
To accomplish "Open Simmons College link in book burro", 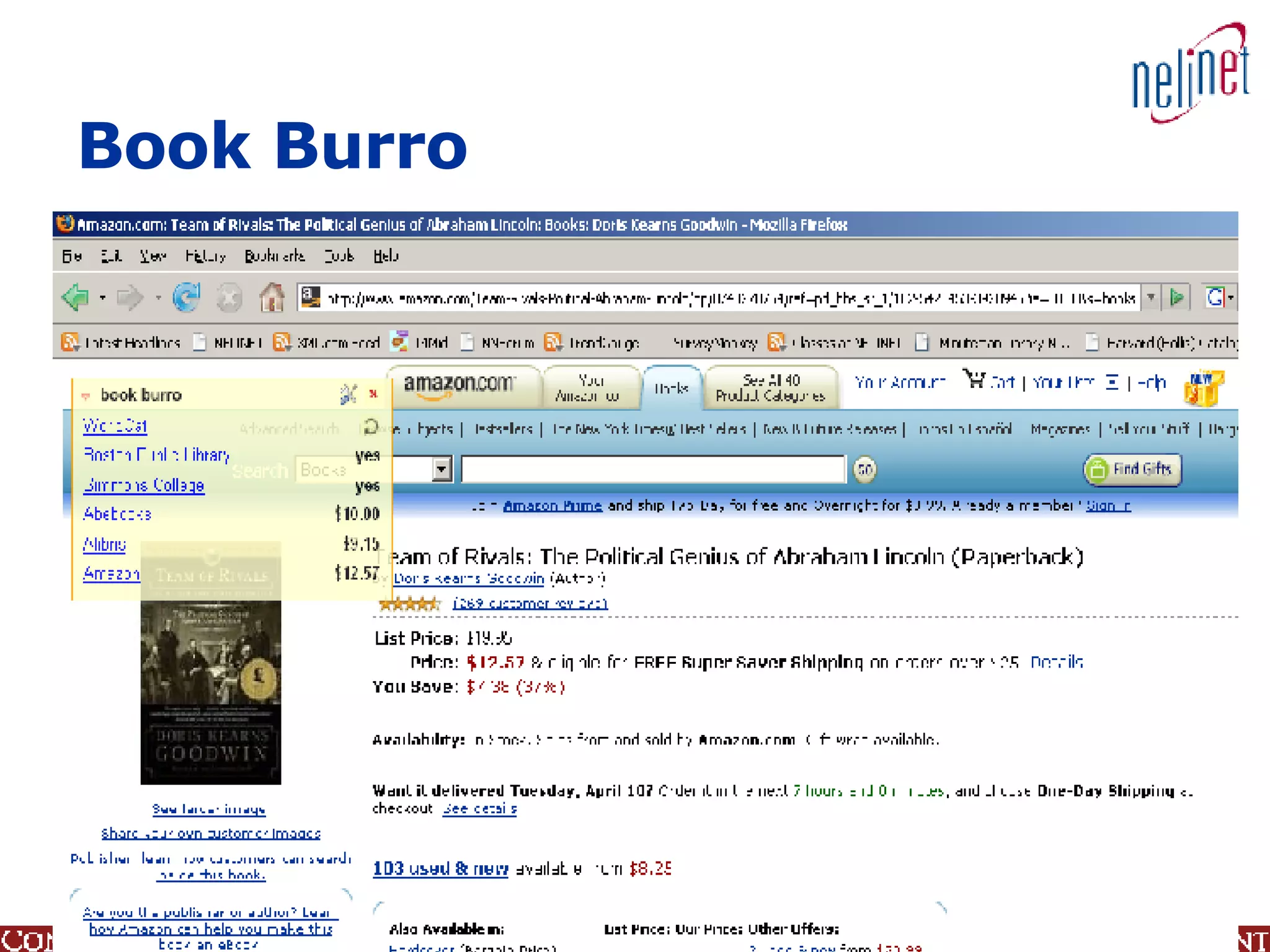I will (144, 485).
